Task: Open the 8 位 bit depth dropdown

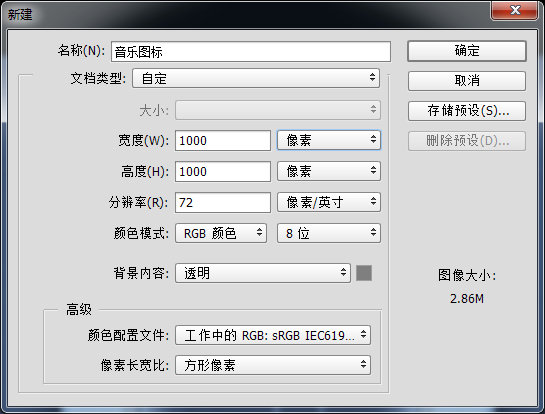Action: (x=329, y=233)
